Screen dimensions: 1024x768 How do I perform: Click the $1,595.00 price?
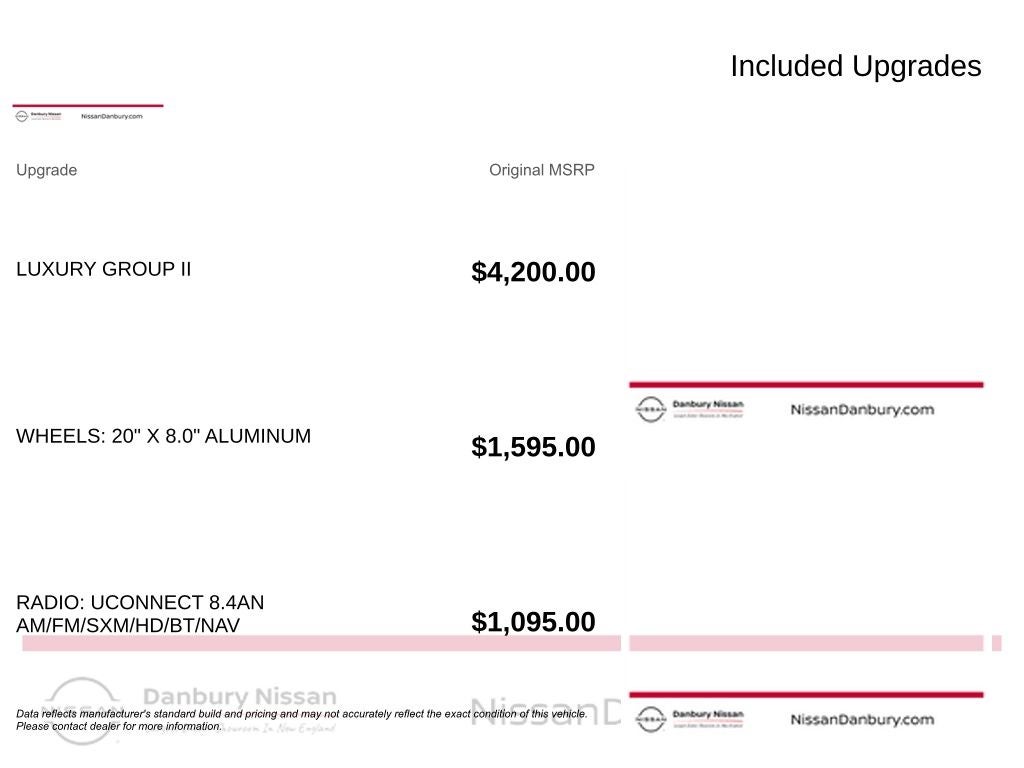click(533, 447)
